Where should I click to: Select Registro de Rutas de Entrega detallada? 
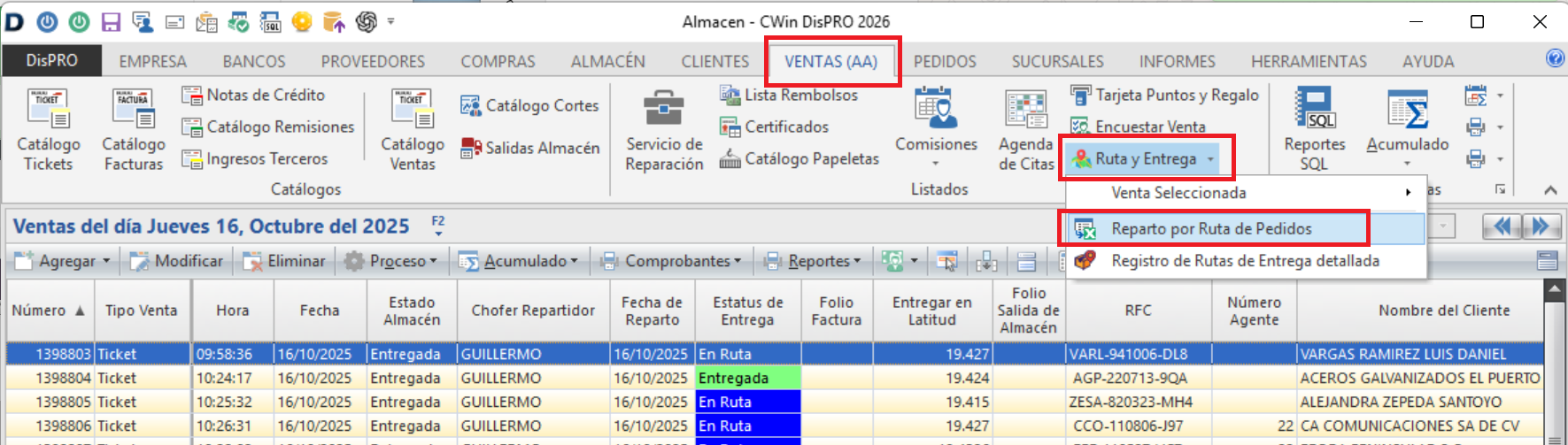1247,261
